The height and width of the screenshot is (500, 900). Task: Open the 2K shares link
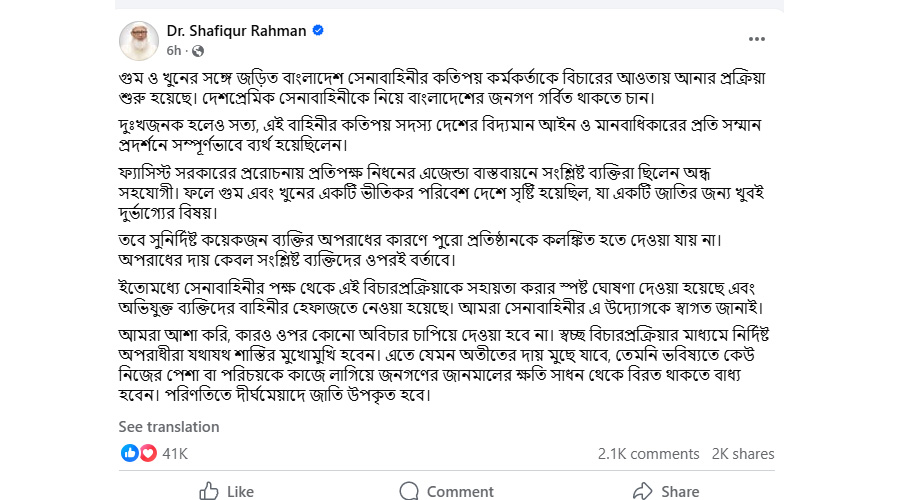(743, 454)
